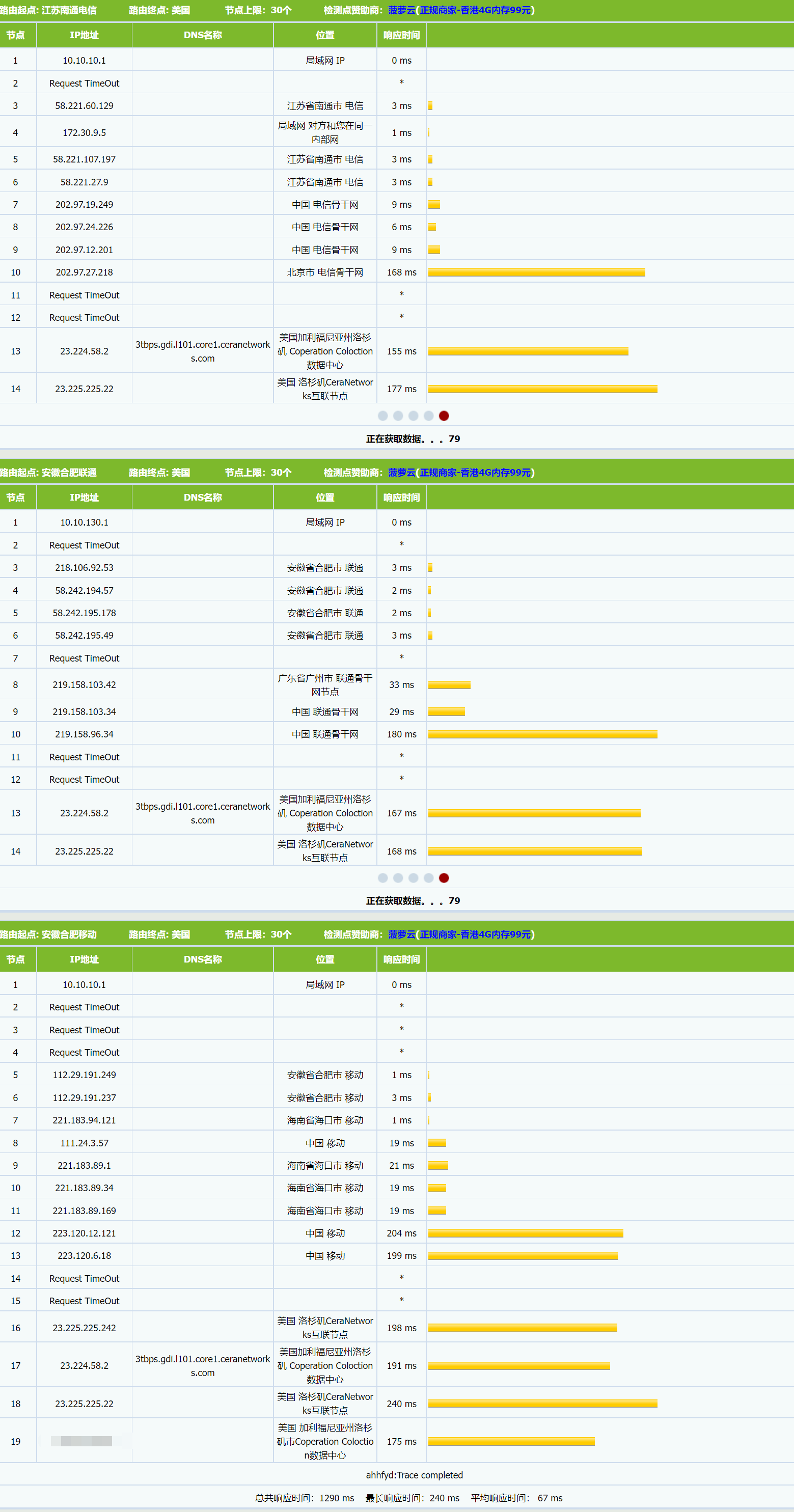The image size is (794, 1512).
Task: Select IP address 202.97.24.226
Action: click(x=85, y=227)
